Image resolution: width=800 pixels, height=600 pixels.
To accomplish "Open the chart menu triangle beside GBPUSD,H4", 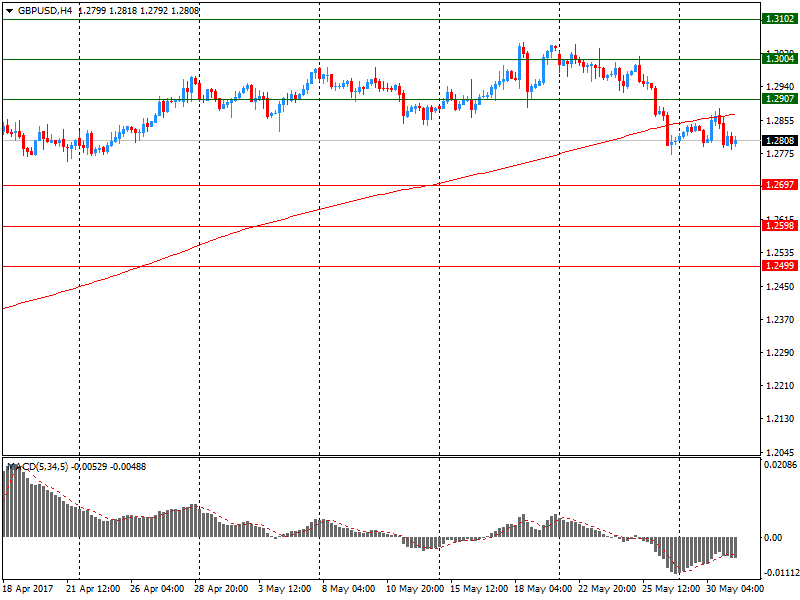I will [9, 11].
